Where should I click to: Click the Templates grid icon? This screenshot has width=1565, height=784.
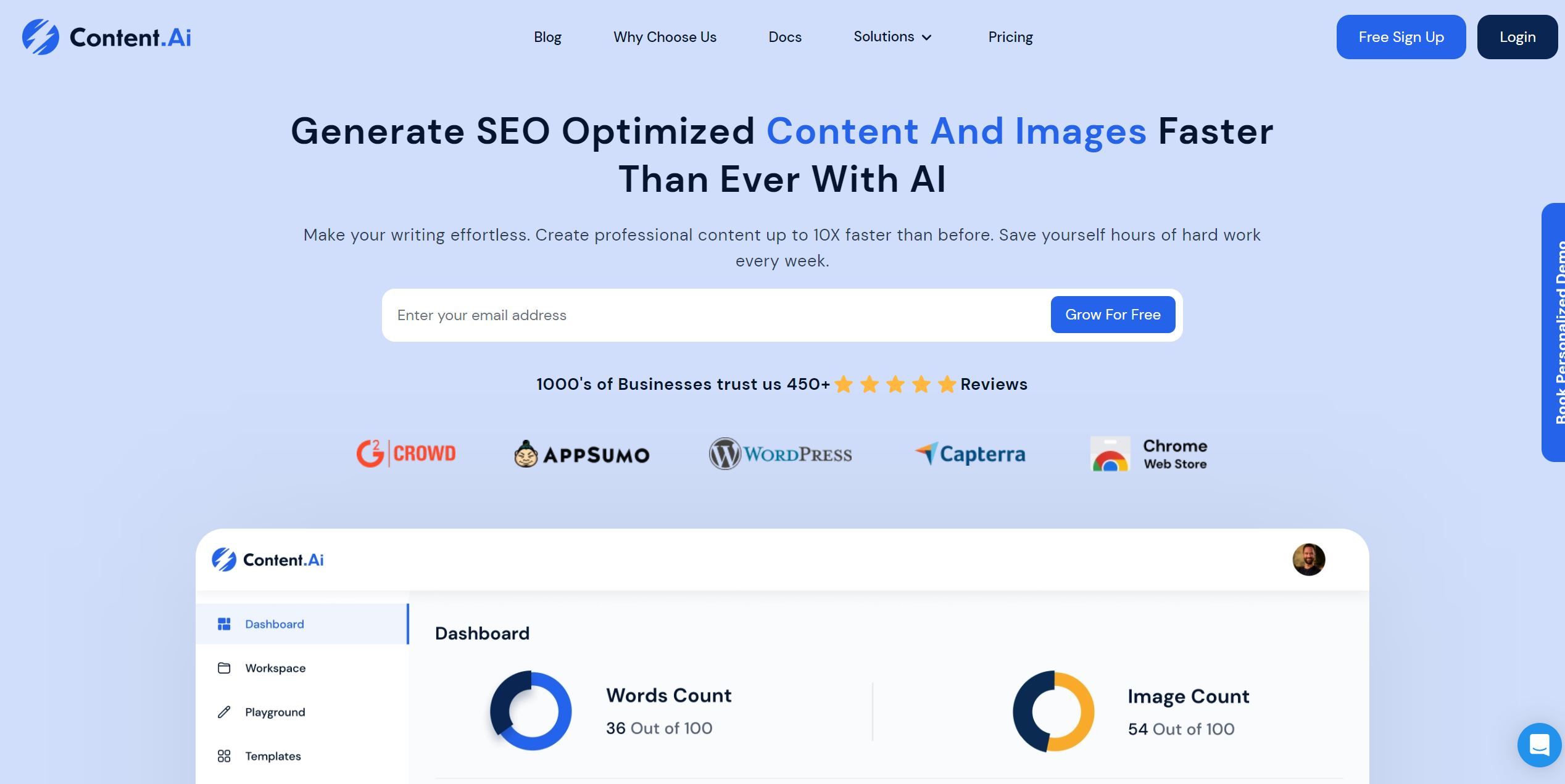(224, 755)
